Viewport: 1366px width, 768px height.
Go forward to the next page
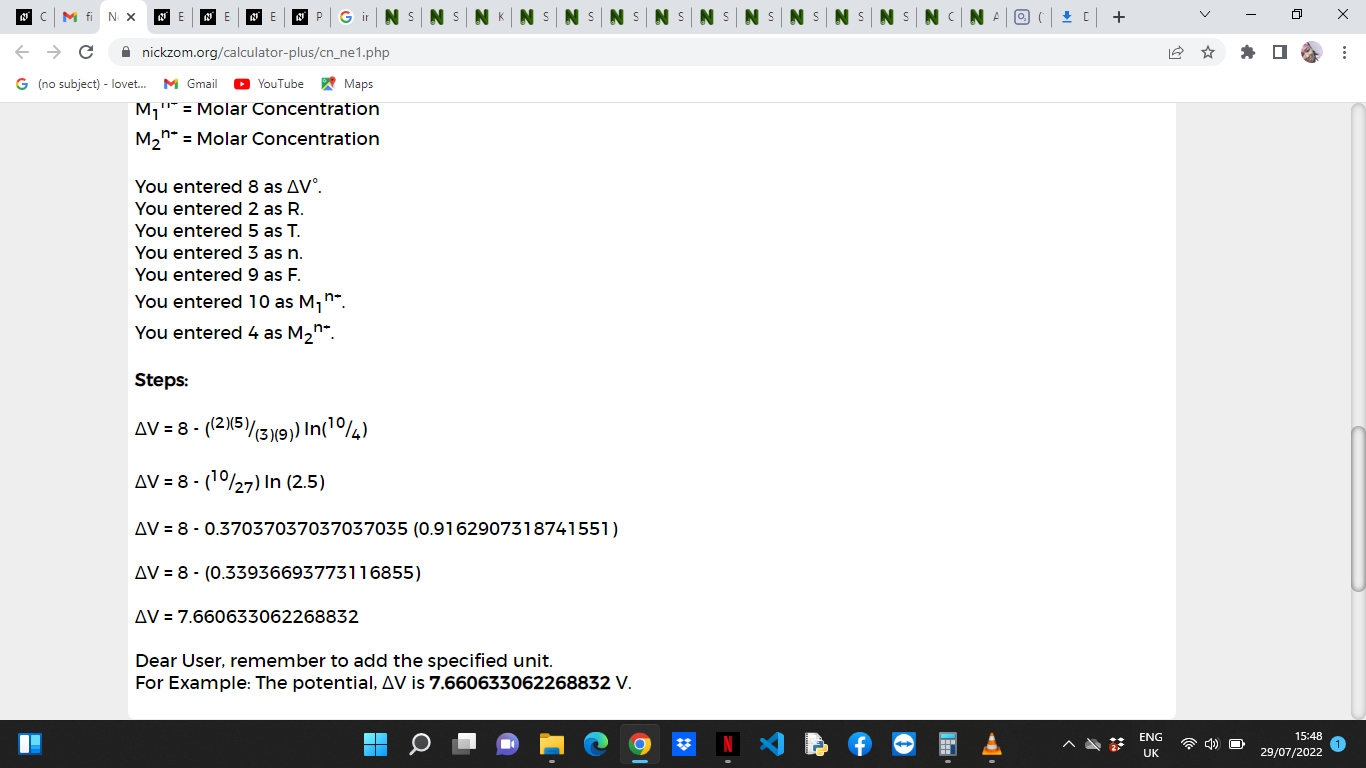click(54, 52)
